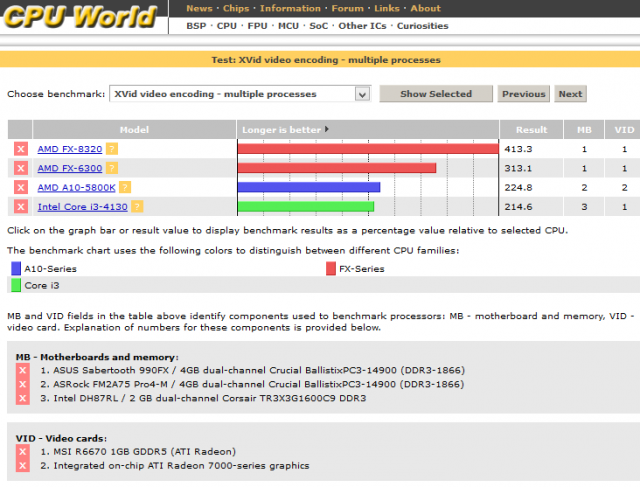
Task: Remove MSI R6670 video card with X icon
Action: click(22, 451)
